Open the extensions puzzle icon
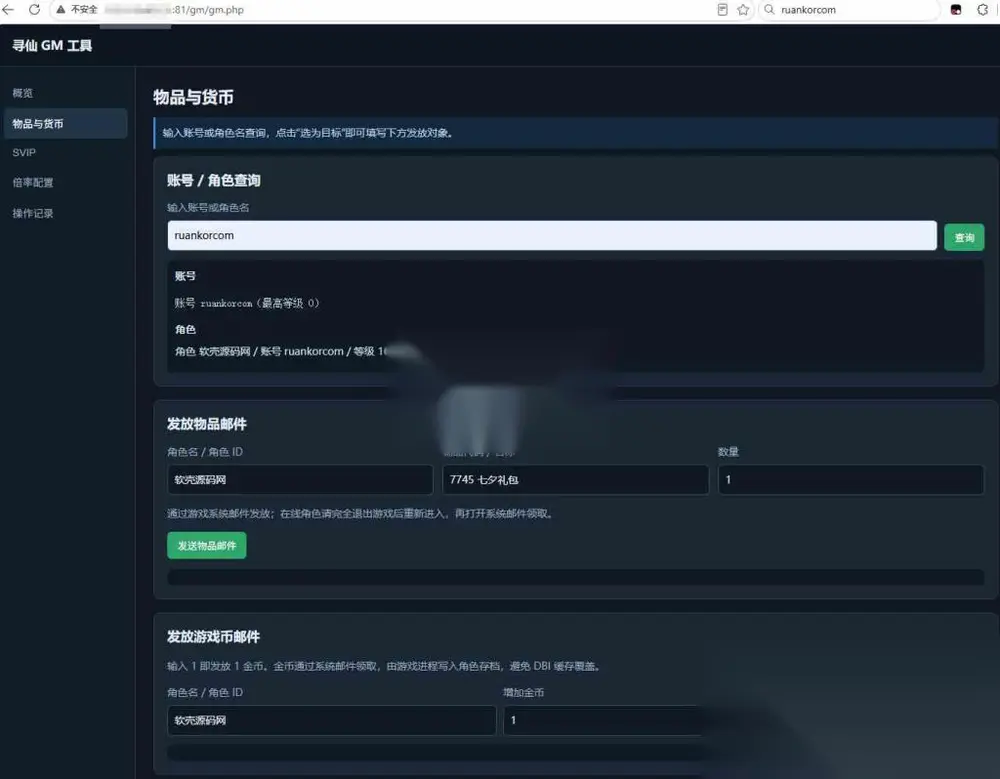The width and height of the screenshot is (1000, 779). pos(983,10)
